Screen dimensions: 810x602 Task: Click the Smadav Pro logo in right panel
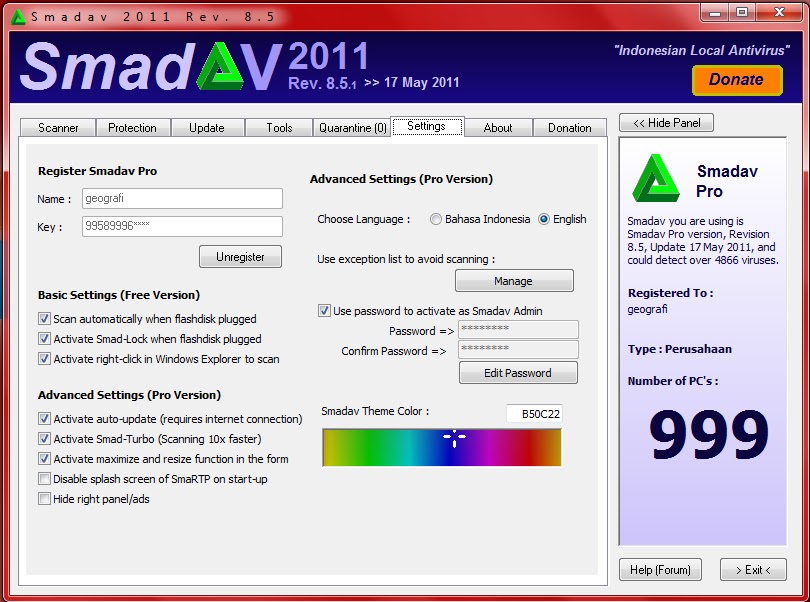point(656,178)
